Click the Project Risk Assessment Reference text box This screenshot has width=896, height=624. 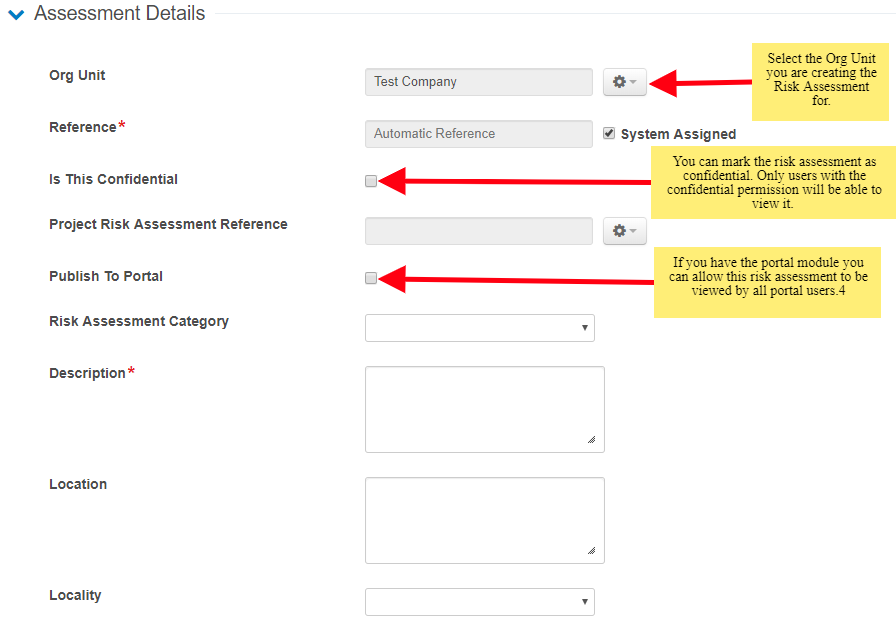pos(478,231)
